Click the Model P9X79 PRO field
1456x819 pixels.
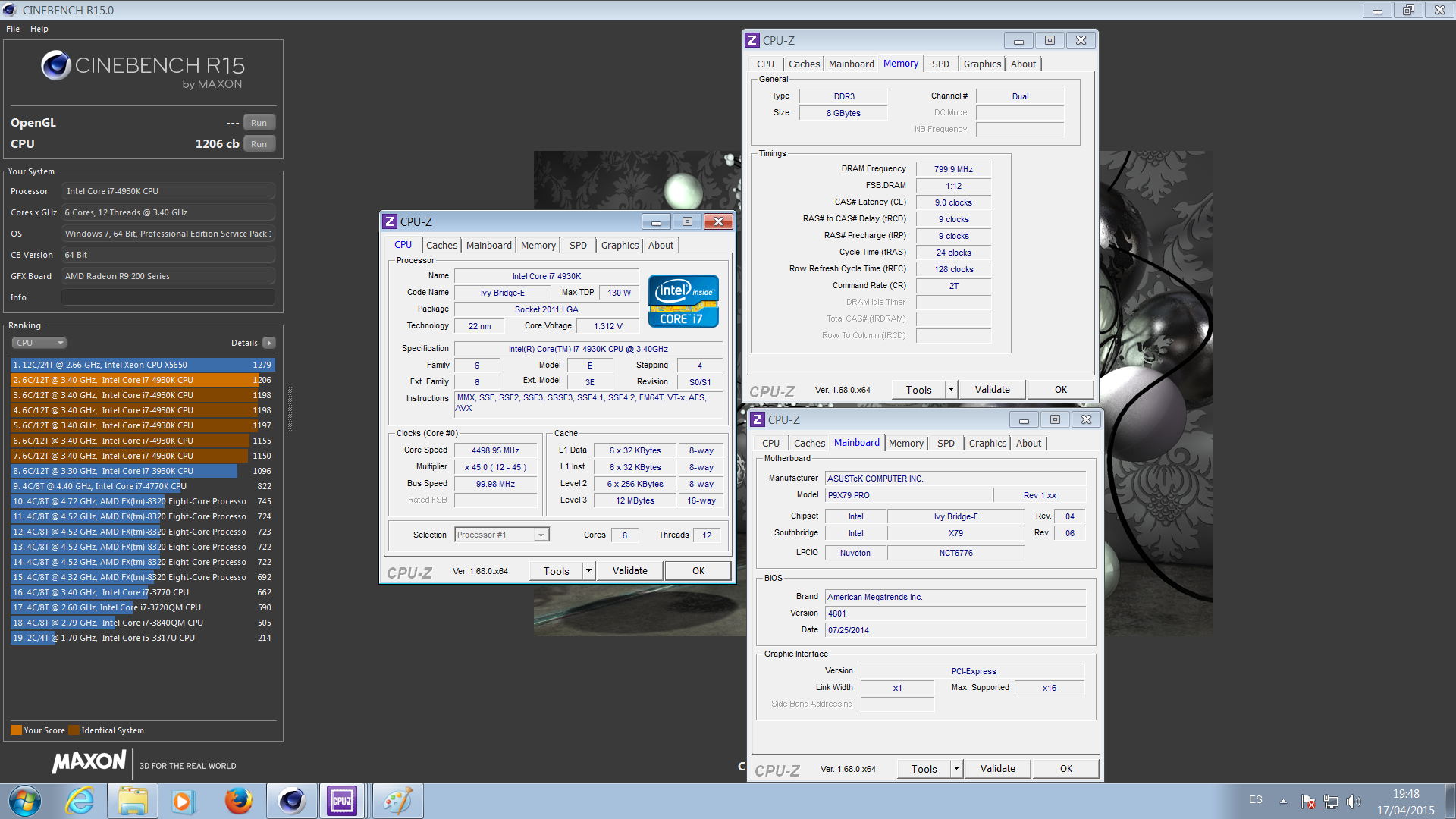pyautogui.click(x=908, y=495)
